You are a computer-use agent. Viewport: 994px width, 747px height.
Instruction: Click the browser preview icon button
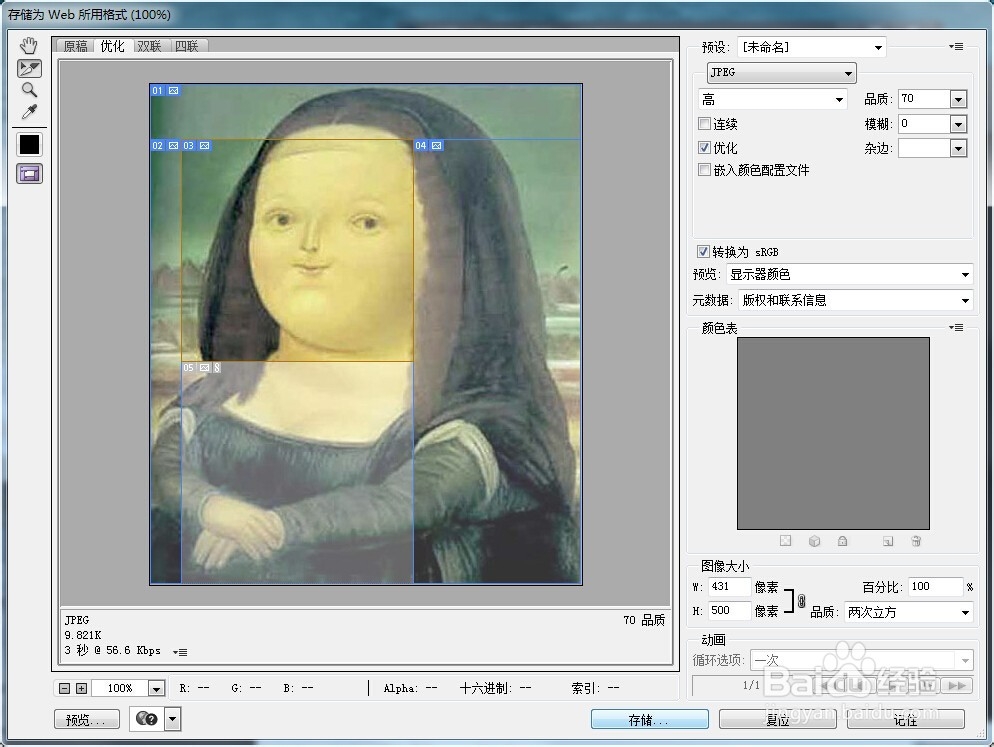[x=147, y=719]
